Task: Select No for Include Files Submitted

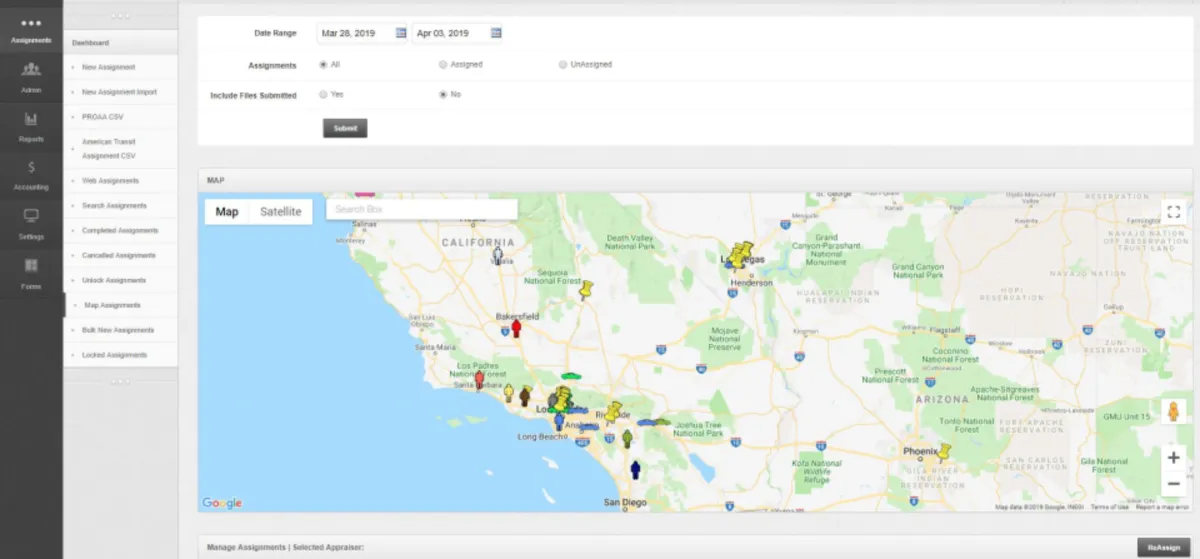Action: 443,94
